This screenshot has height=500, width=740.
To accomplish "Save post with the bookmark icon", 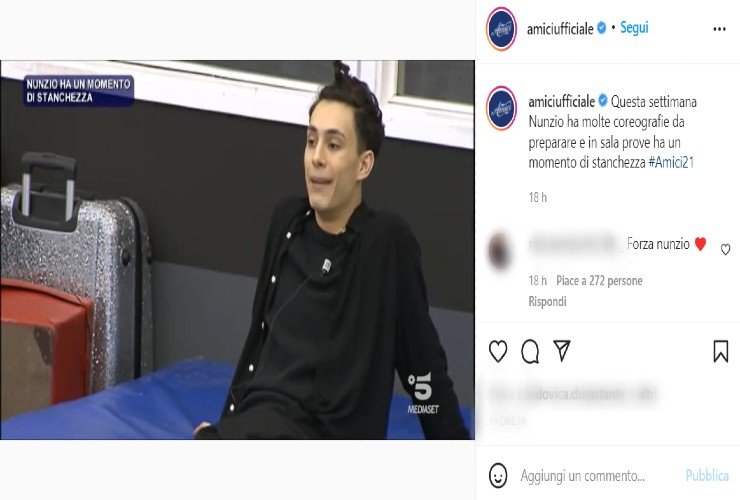I will [x=721, y=351].
